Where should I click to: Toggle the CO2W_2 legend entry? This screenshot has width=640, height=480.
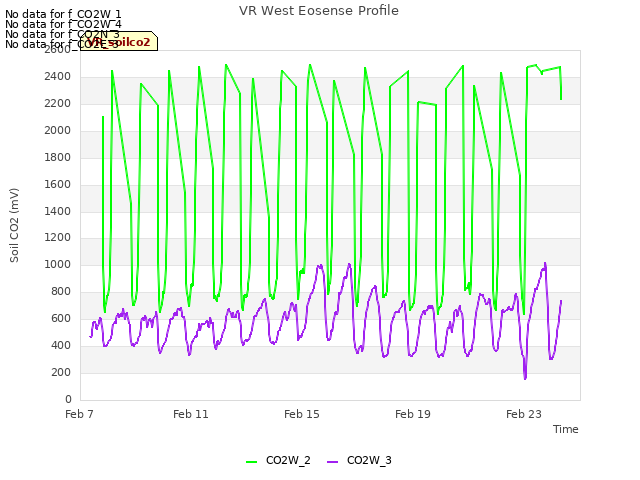pos(278,460)
